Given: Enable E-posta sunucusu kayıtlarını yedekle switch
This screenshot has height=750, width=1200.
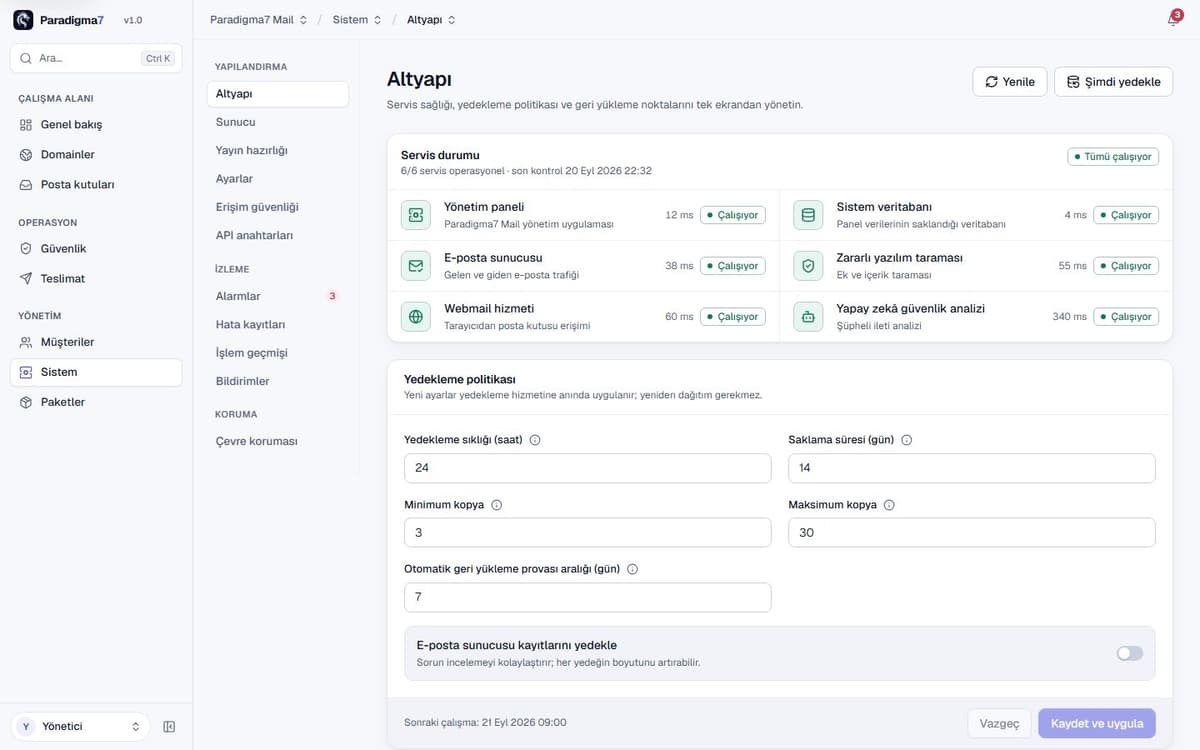Looking at the screenshot, I should tap(1129, 653).
